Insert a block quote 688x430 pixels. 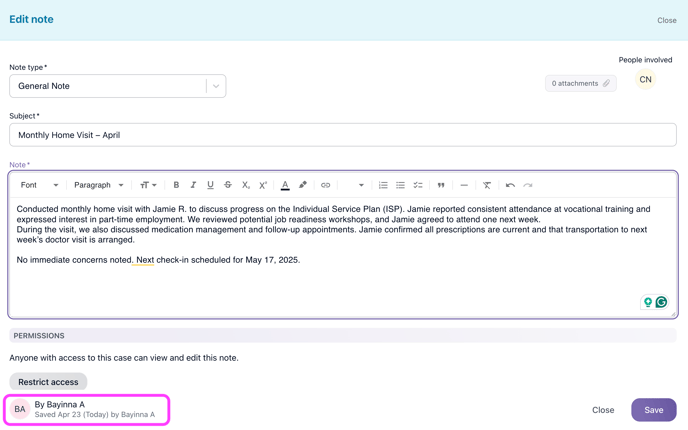point(441,185)
